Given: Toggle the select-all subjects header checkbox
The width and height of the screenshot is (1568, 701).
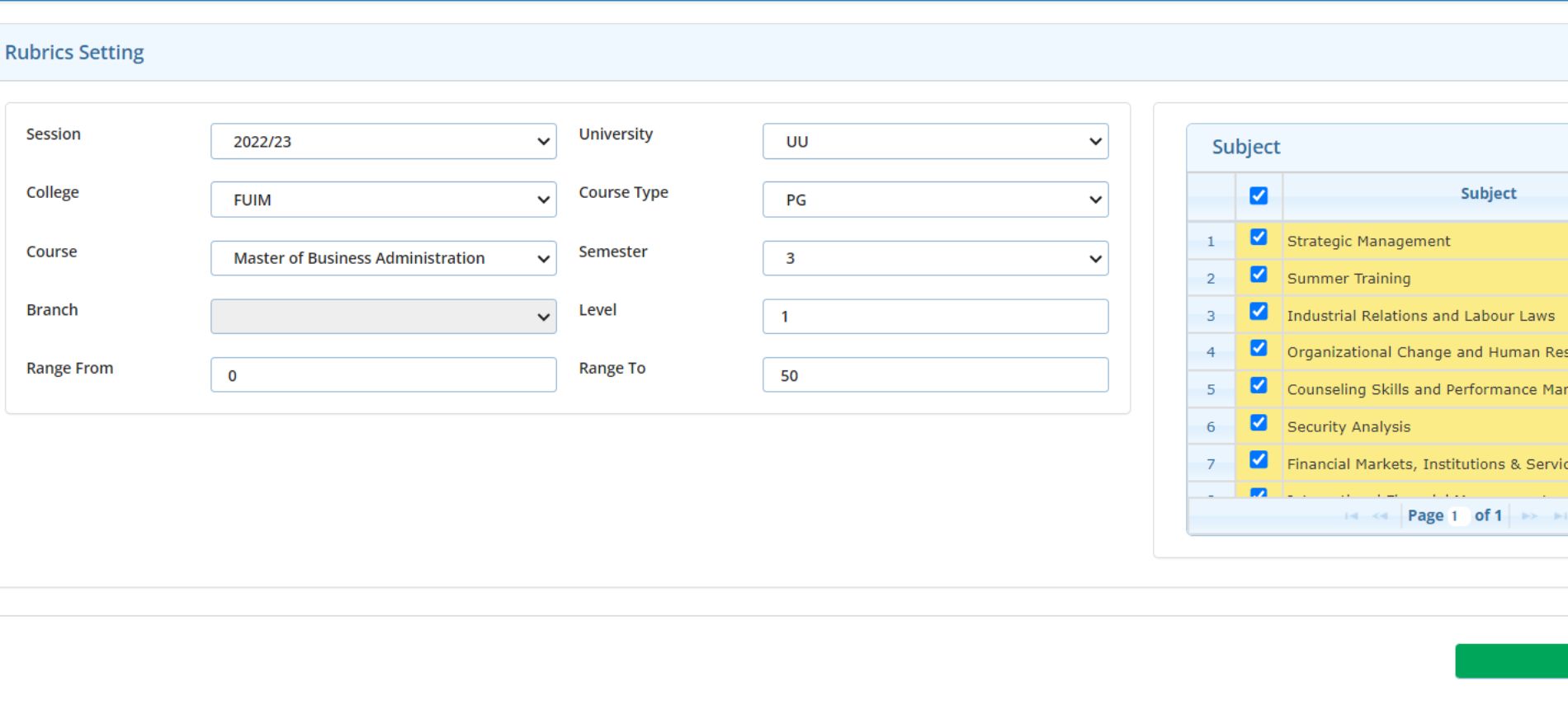Looking at the screenshot, I should (x=1259, y=195).
